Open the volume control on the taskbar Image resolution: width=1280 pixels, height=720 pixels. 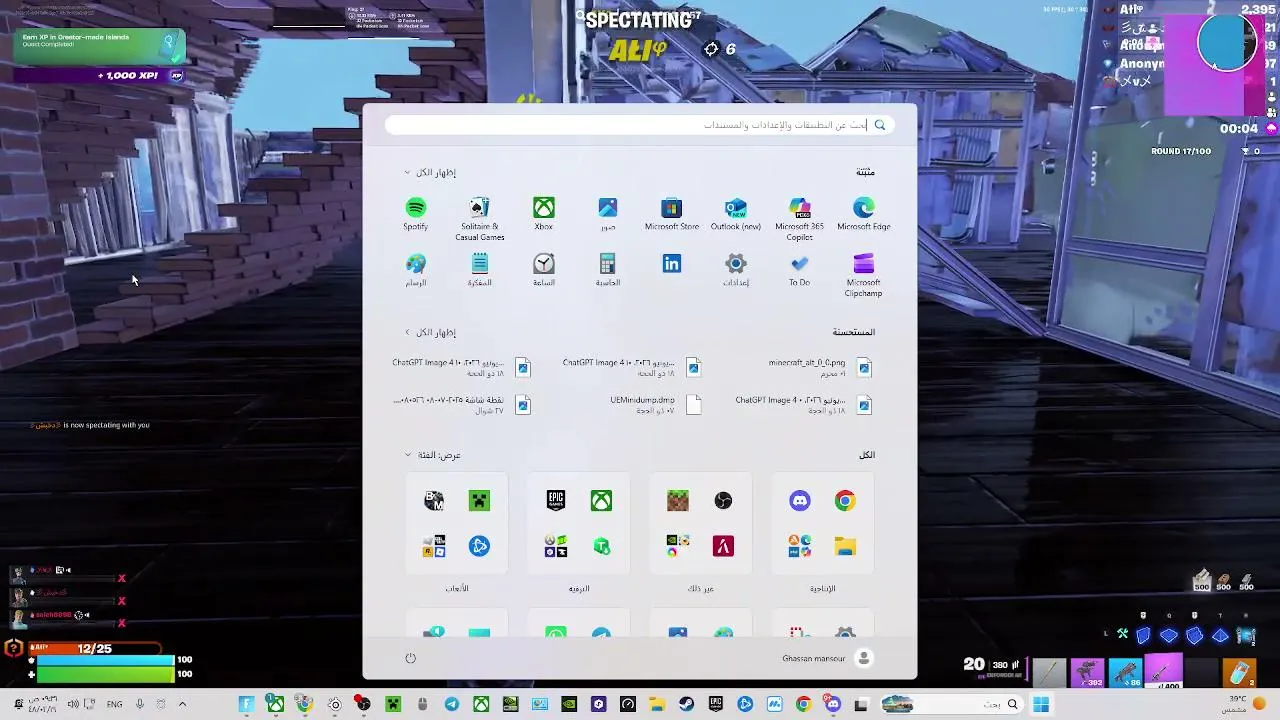(73, 704)
